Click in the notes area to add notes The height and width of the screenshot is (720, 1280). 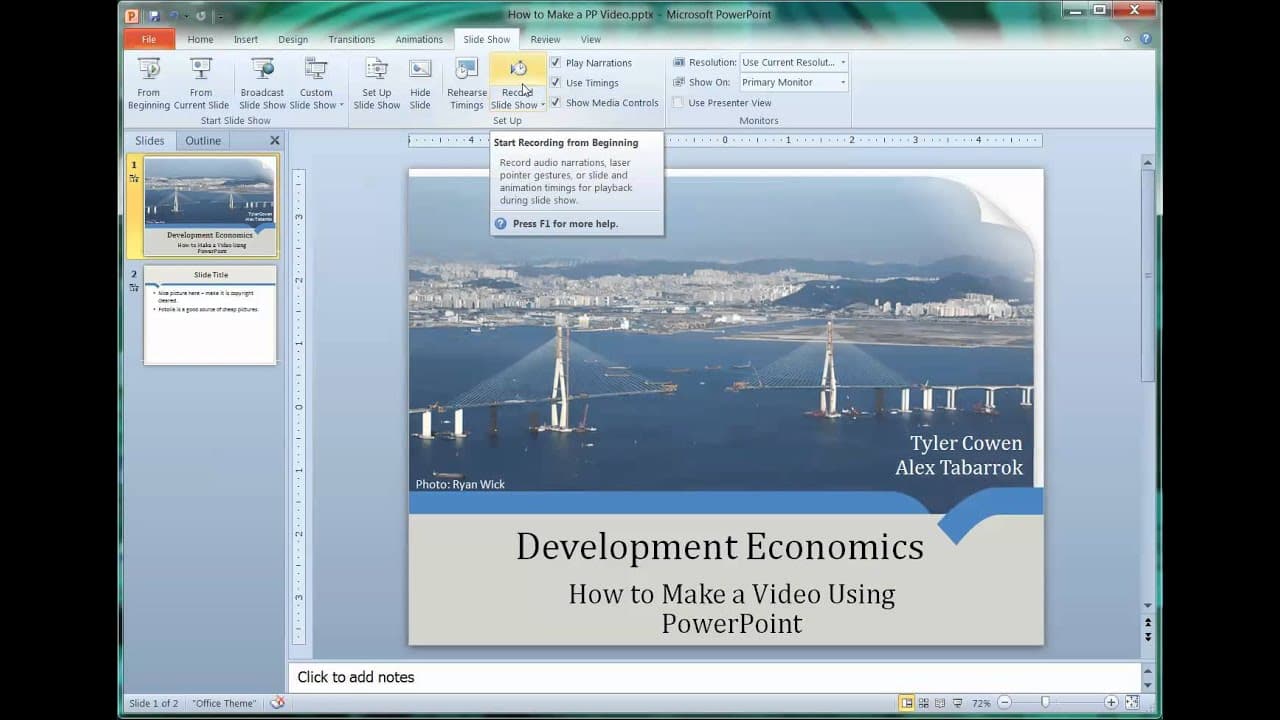click(714, 677)
